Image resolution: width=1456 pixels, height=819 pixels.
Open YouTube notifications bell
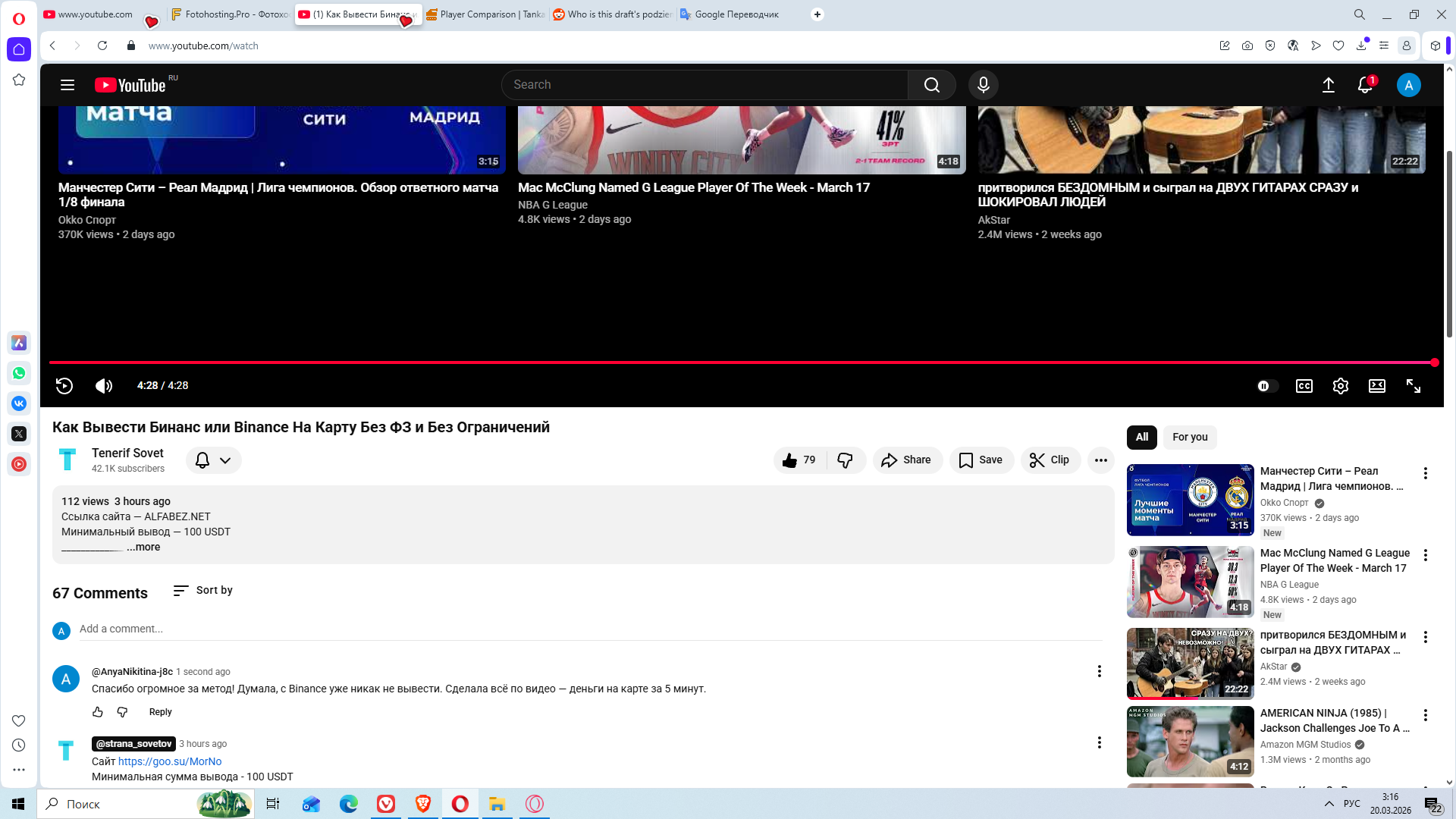click(x=1364, y=85)
